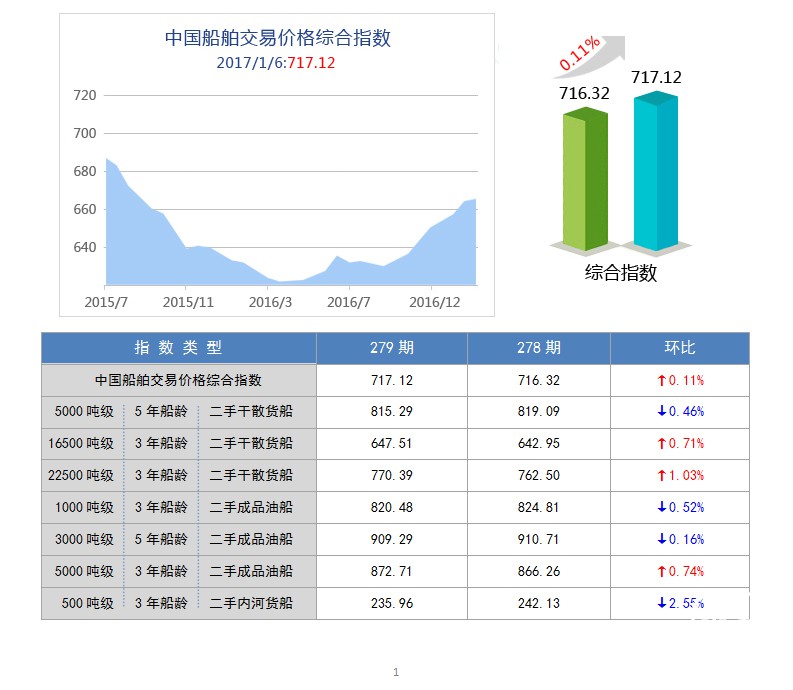
Task: Click the 279 期 column header
Action: [x=392, y=348]
